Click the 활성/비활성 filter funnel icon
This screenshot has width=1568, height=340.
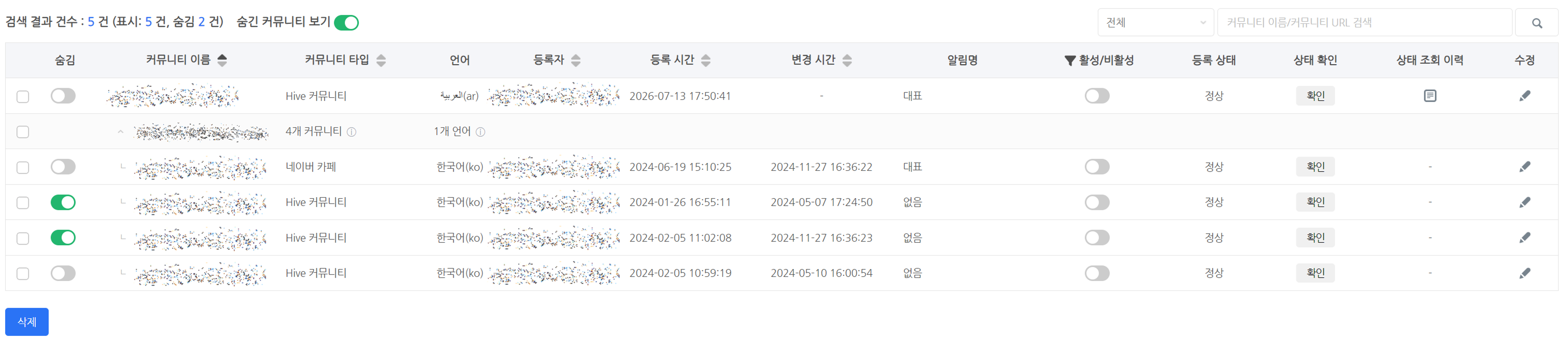[1069, 60]
